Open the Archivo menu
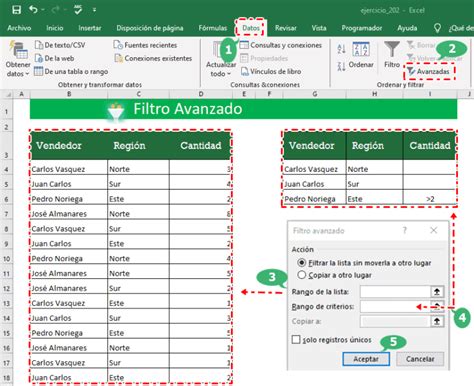This screenshot has width=474, height=386. click(19, 28)
